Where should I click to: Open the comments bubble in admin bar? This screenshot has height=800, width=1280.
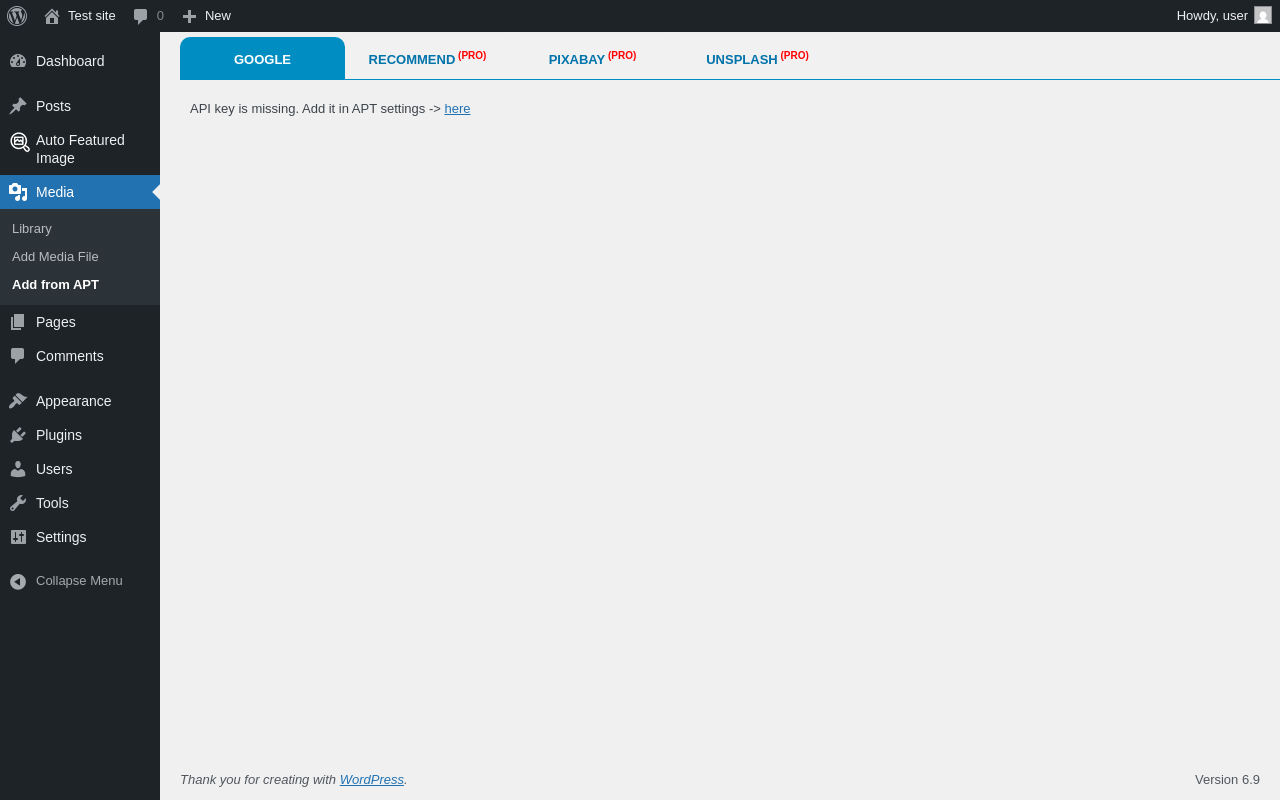141,16
